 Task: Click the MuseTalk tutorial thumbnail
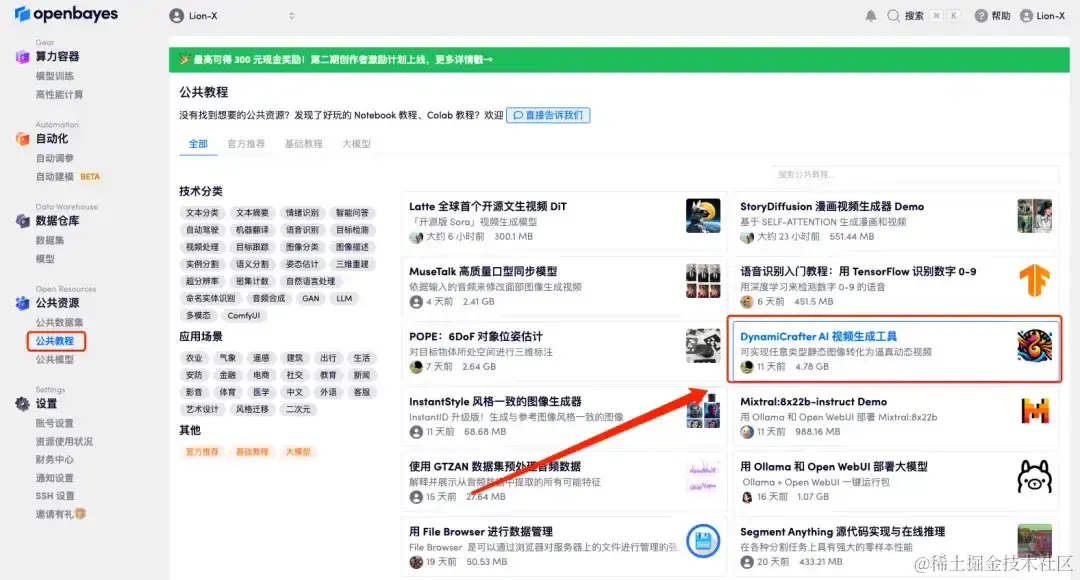click(x=703, y=280)
